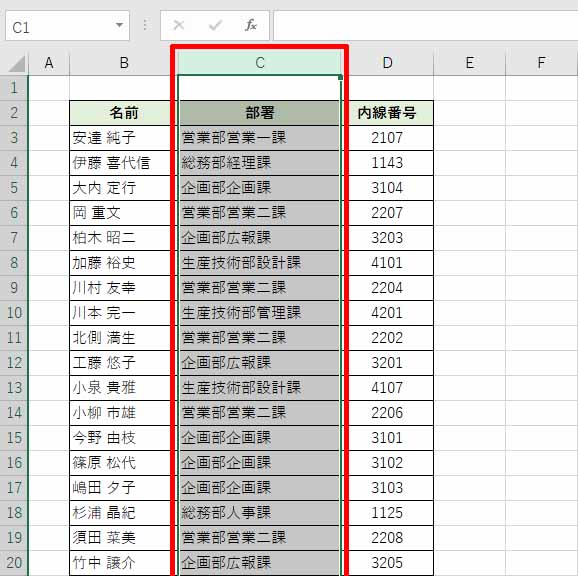Click the Name Box showing C1
The width and height of the screenshot is (578, 576).
(67, 25)
